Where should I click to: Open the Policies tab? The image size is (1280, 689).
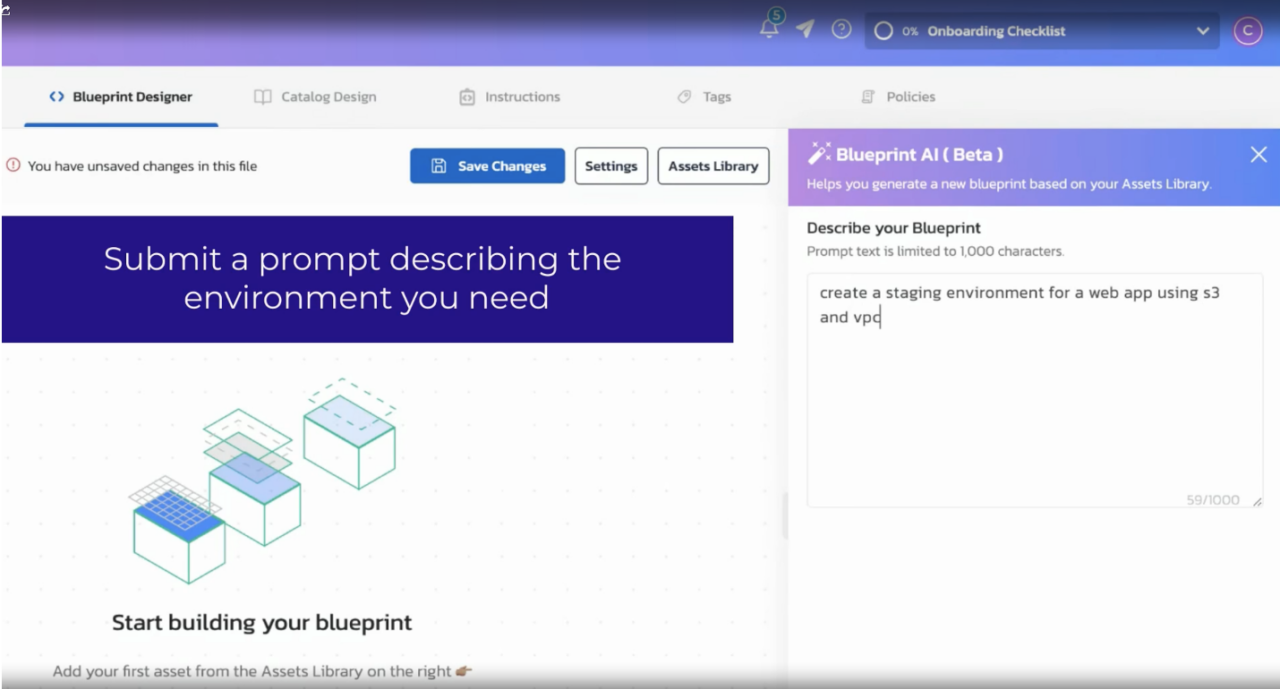[x=898, y=97]
